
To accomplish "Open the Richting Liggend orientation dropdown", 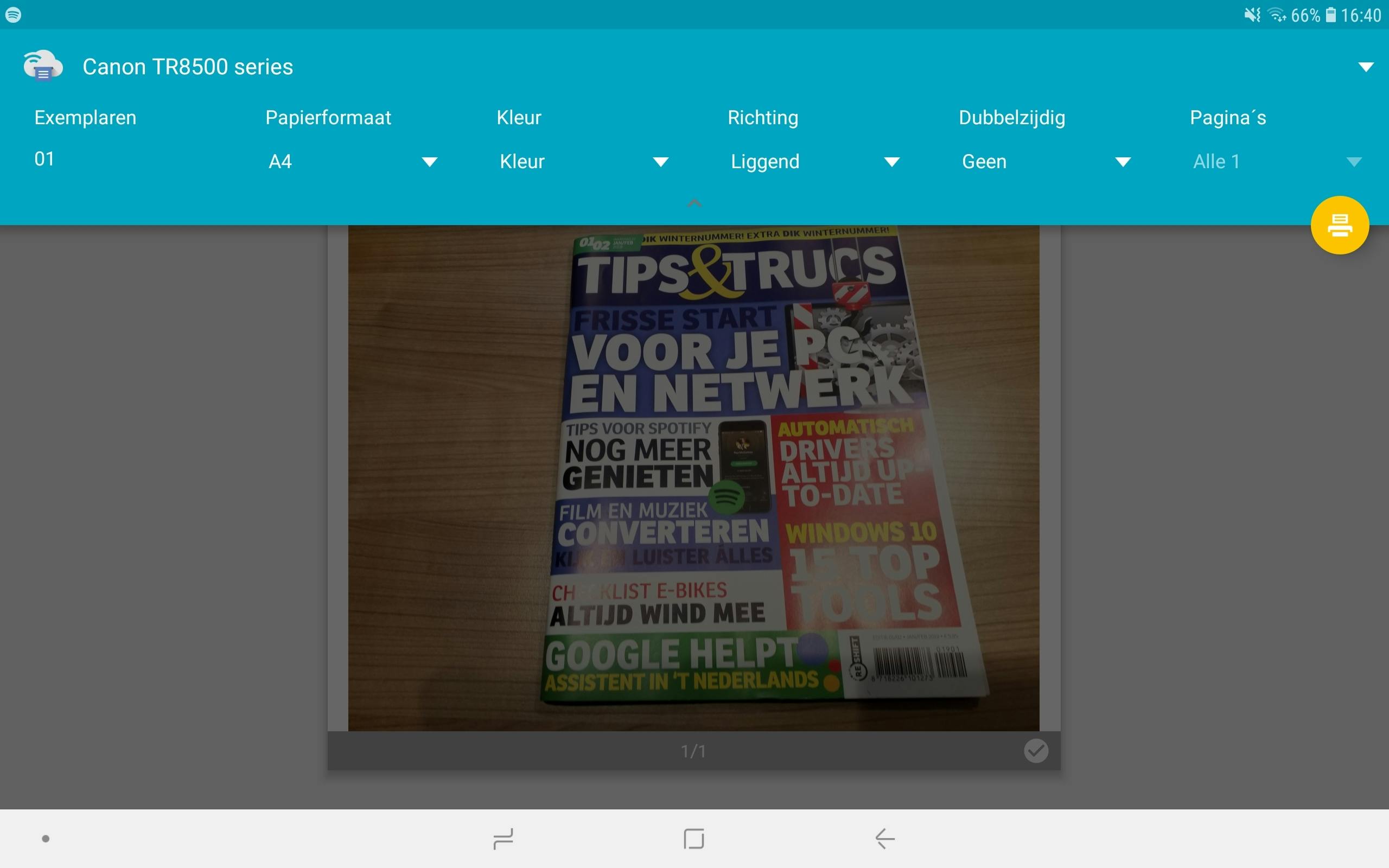I will point(814,162).
